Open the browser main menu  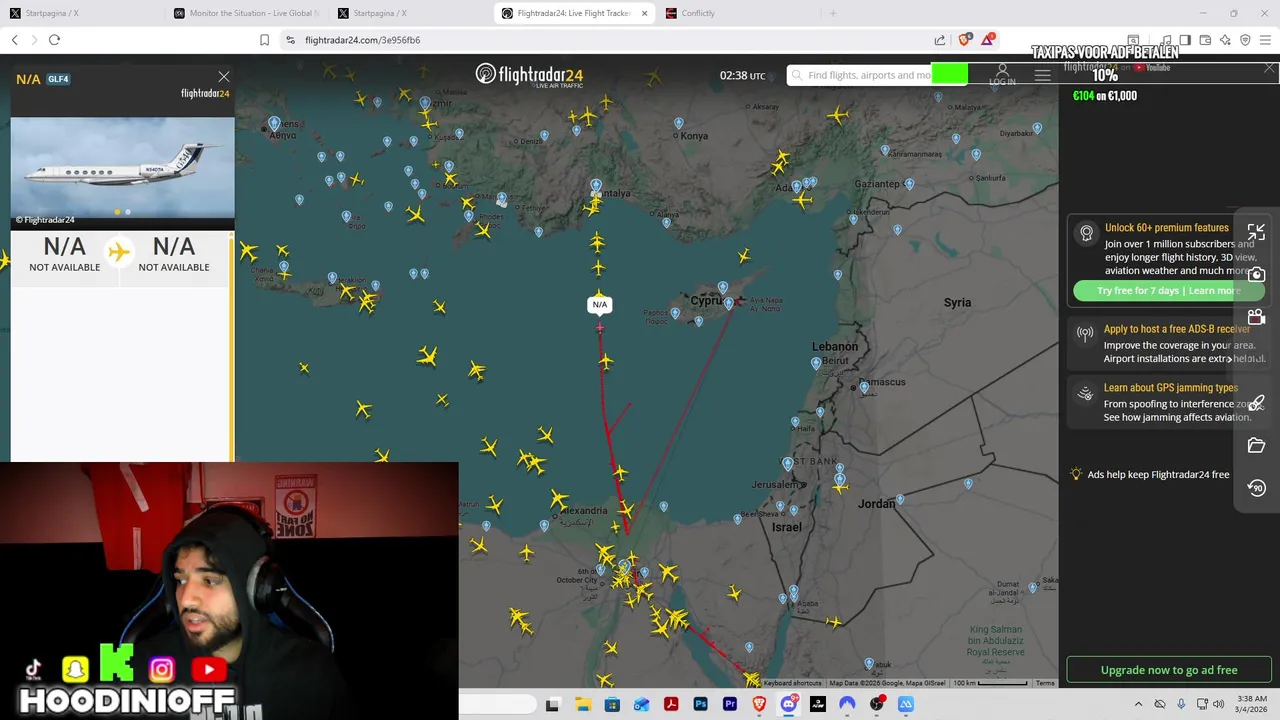click(x=1266, y=40)
